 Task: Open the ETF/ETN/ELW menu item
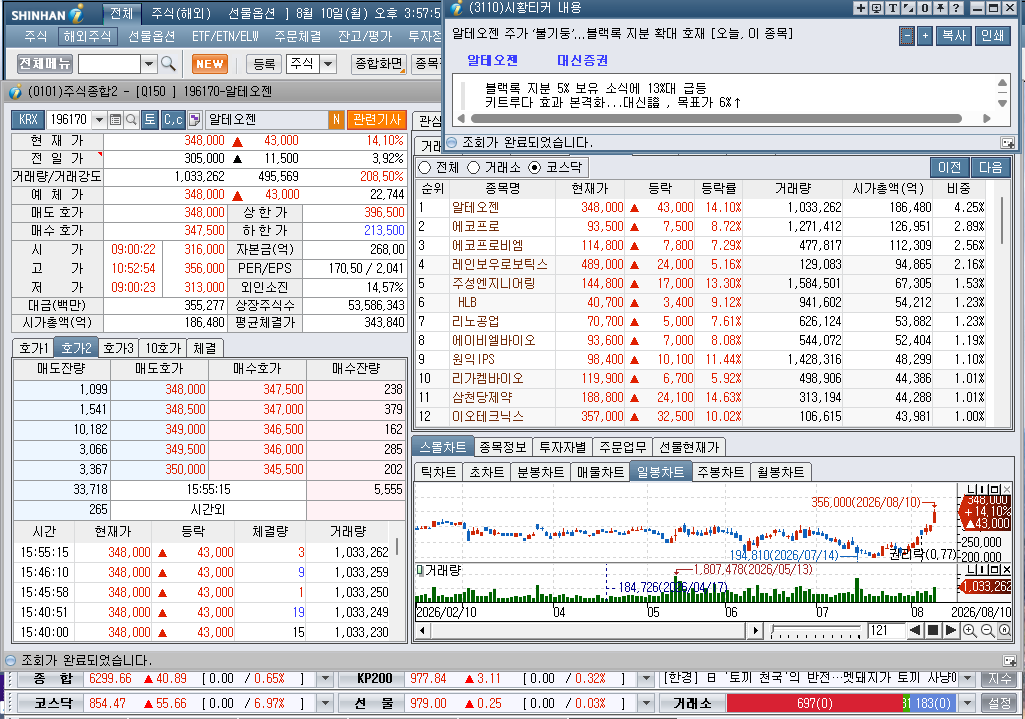click(x=226, y=36)
